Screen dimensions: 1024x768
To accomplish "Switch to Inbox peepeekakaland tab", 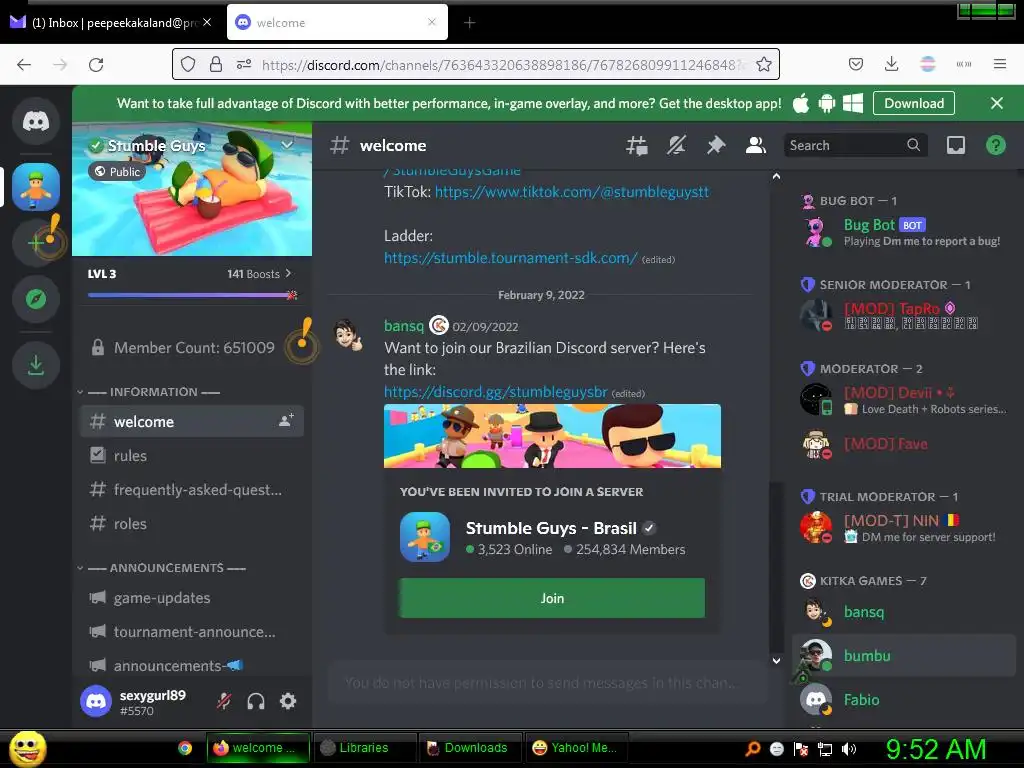I will tap(112, 23).
